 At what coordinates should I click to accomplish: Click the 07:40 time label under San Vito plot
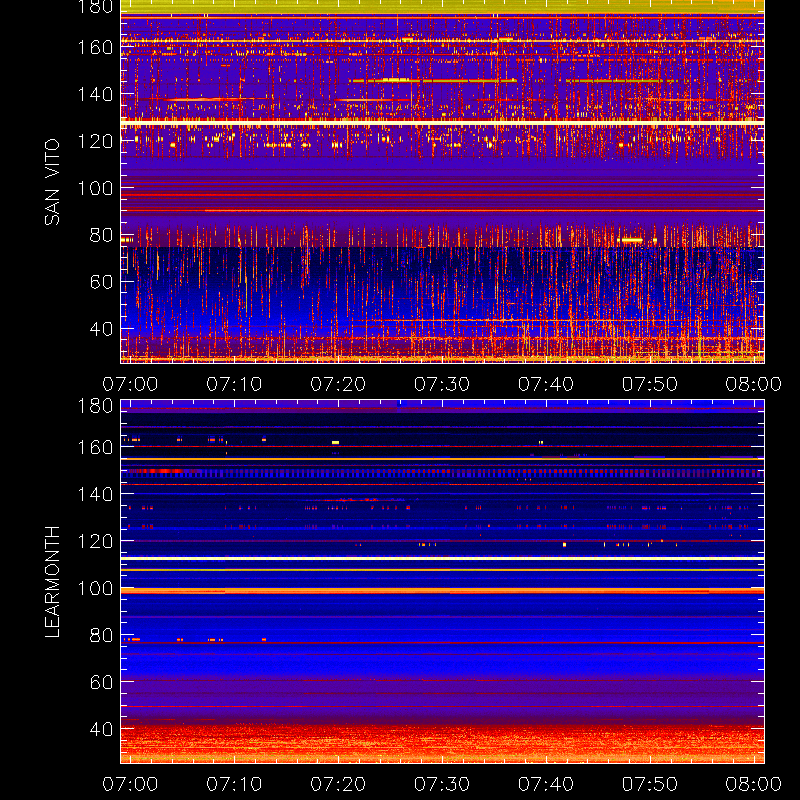(x=546, y=384)
